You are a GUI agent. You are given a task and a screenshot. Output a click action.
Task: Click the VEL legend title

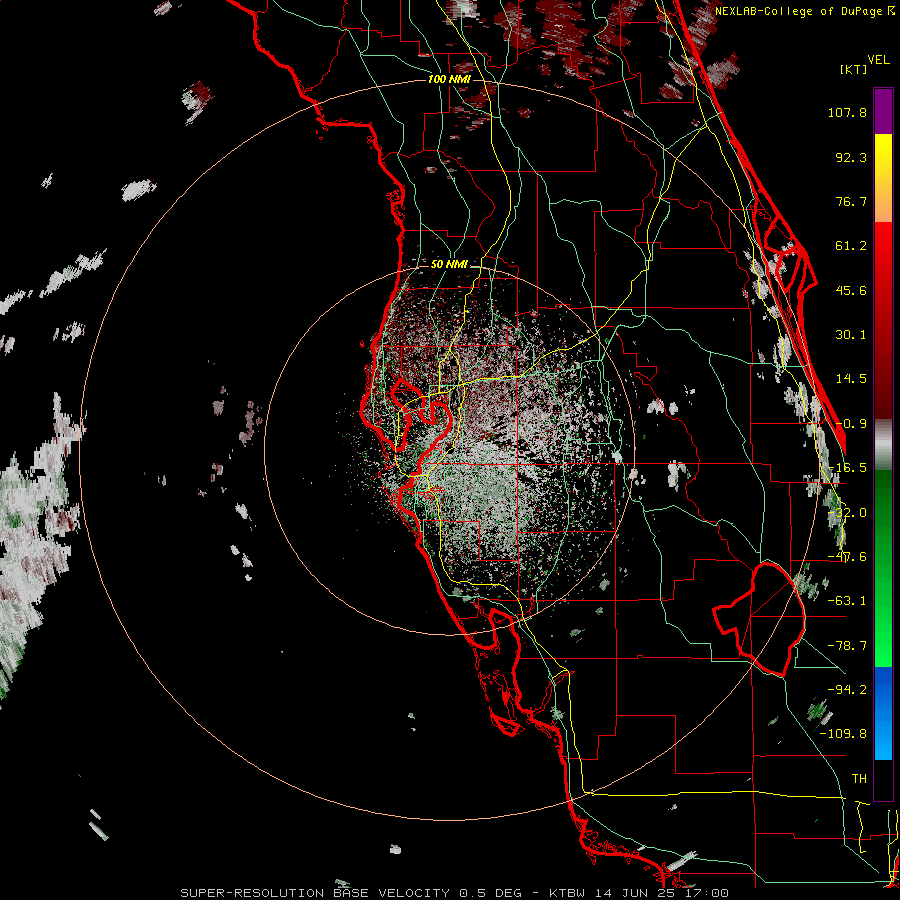878,60
